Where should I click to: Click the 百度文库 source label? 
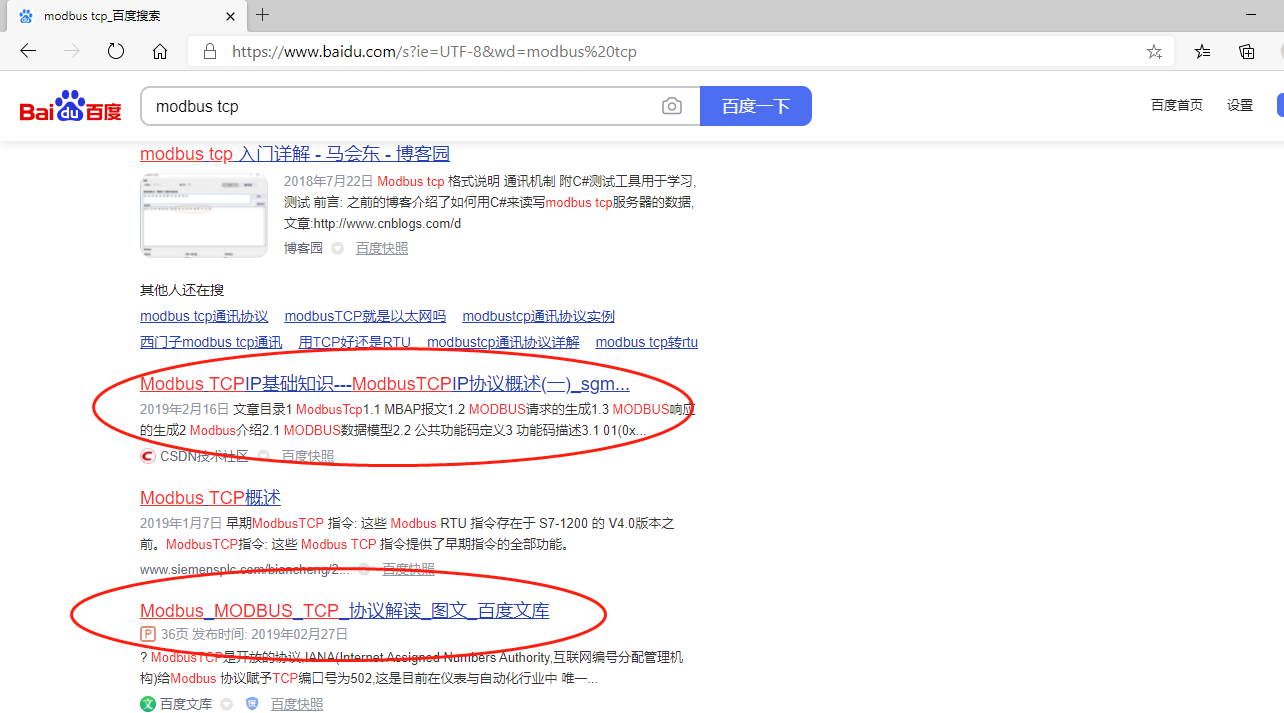pyautogui.click(x=186, y=704)
